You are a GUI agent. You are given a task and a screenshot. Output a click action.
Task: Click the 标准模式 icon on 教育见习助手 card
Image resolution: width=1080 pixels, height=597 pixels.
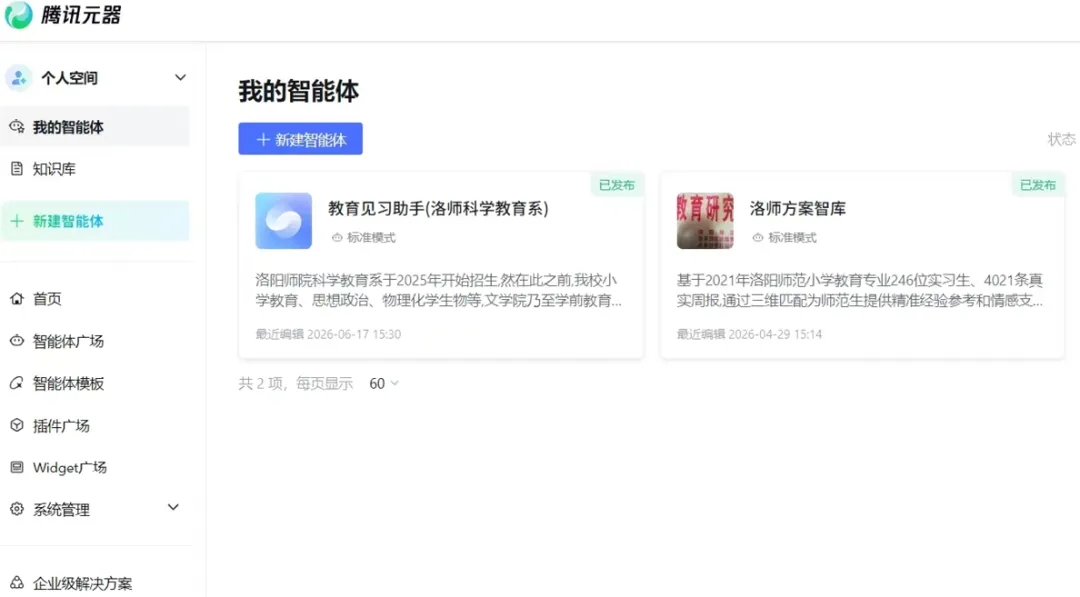(337, 238)
